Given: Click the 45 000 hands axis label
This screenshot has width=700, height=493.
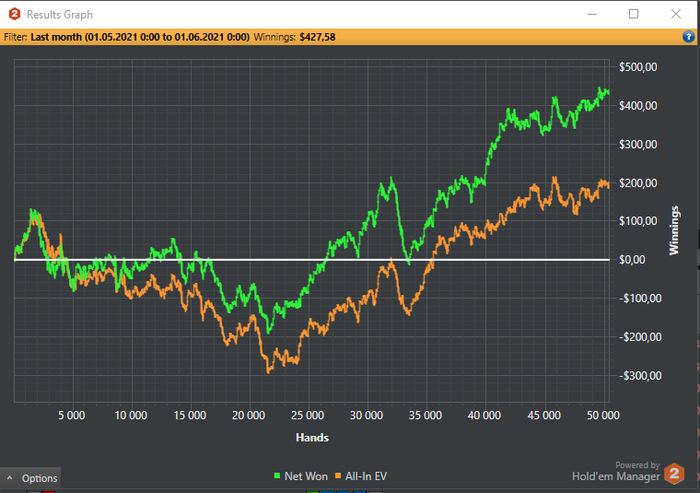Looking at the screenshot, I should tap(544, 415).
